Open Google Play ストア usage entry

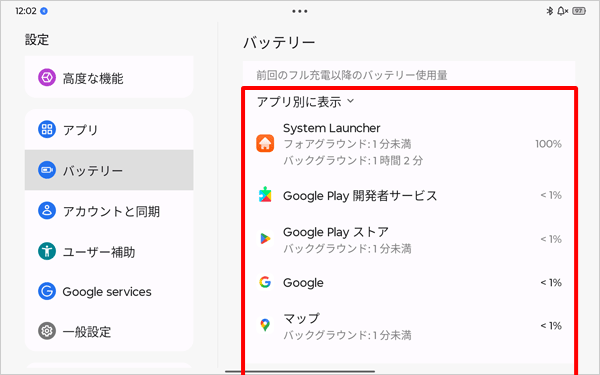click(x=409, y=240)
